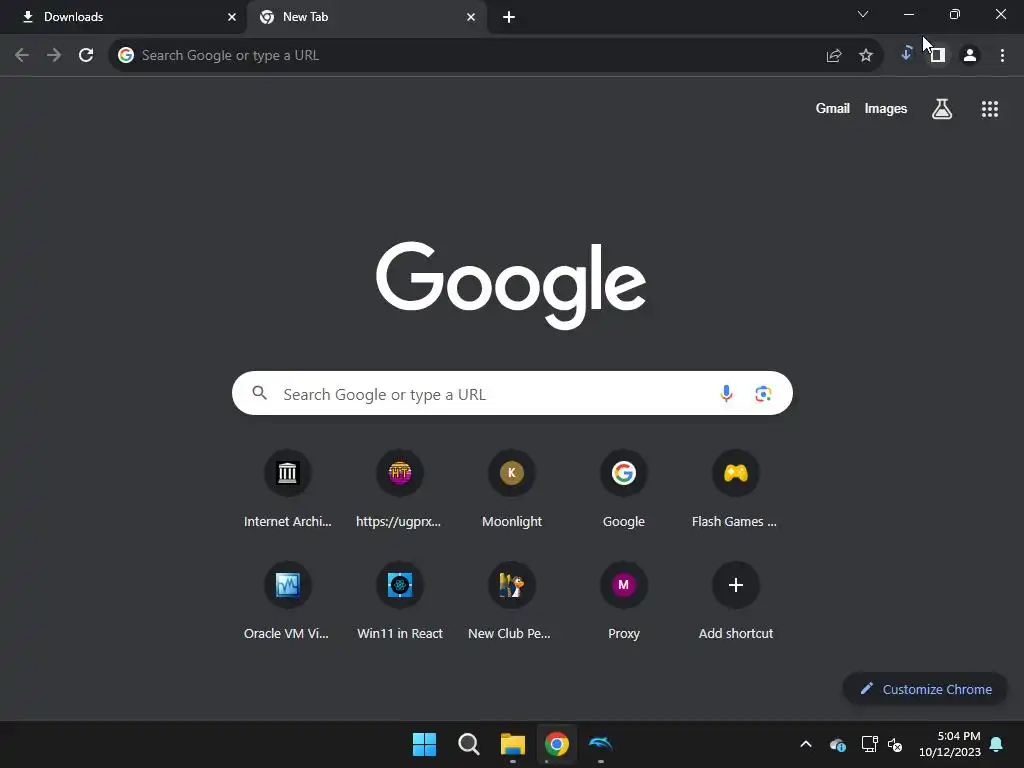Open the Proxy shortcut
This screenshot has width=1024, height=768.
(x=624, y=601)
